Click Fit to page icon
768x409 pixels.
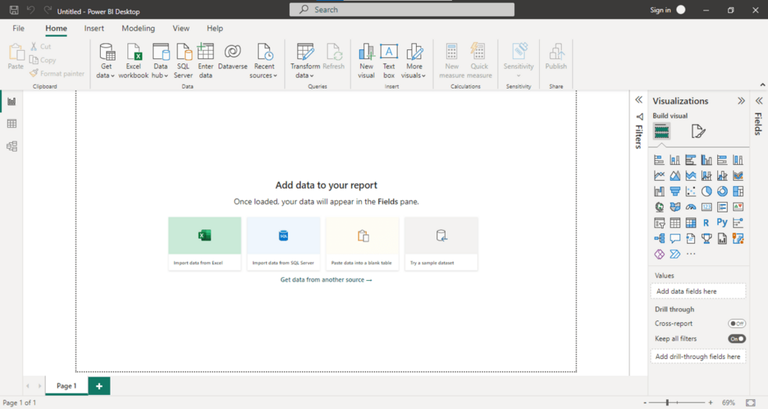click(750, 403)
